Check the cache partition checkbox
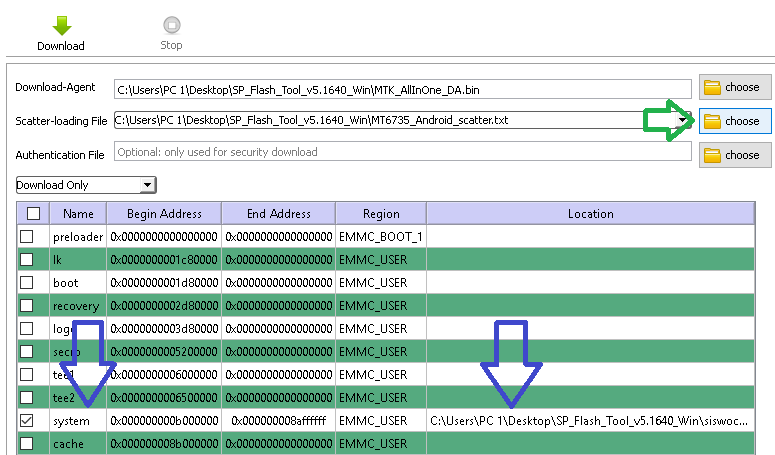775x455 pixels. [27, 443]
